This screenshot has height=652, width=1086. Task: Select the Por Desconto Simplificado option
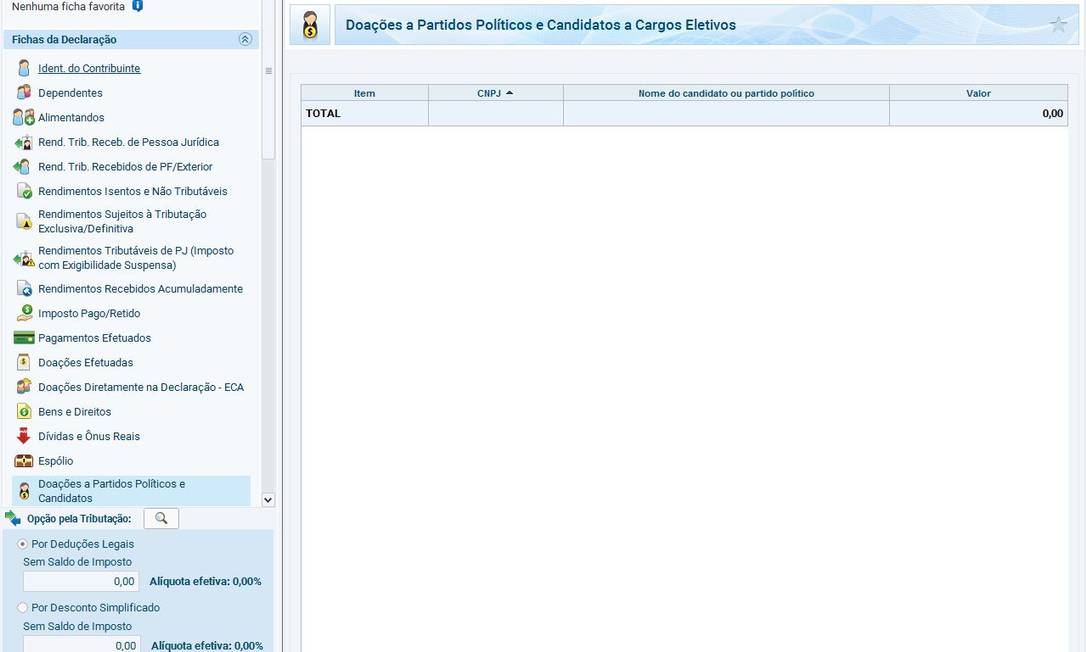click(x=23, y=608)
